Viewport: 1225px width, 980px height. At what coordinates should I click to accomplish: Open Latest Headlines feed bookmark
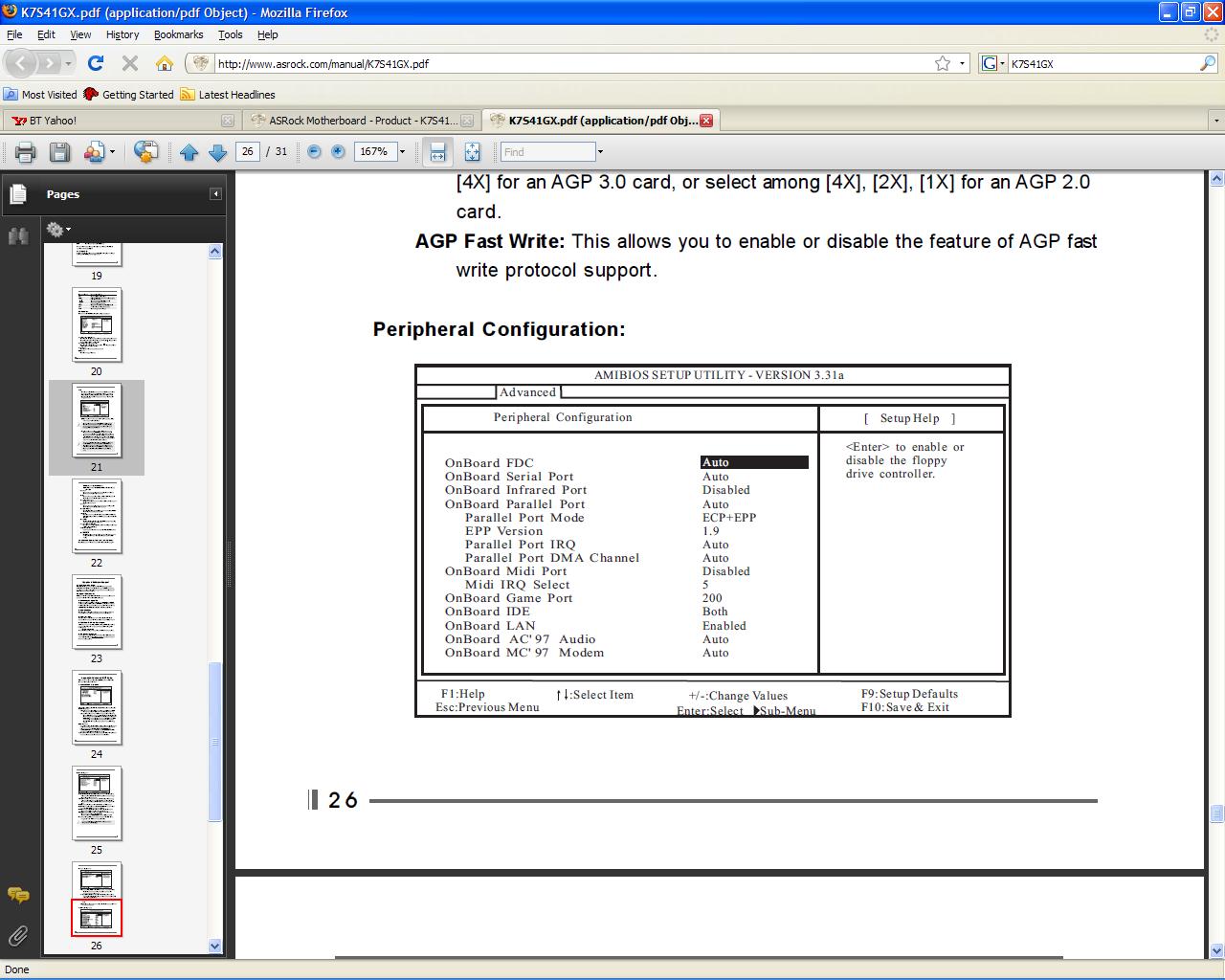click(228, 95)
